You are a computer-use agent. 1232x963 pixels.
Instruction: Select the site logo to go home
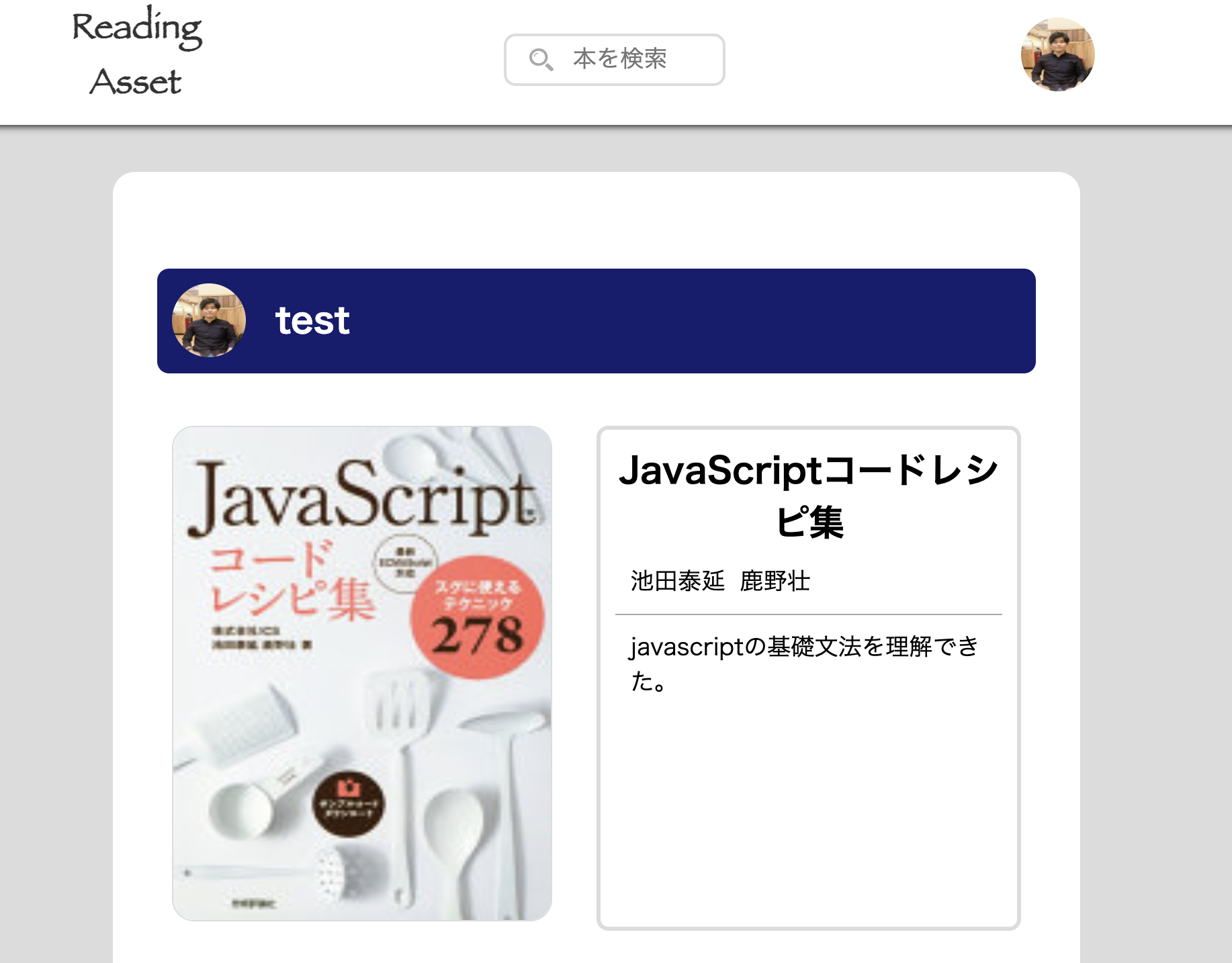click(x=136, y=51)
